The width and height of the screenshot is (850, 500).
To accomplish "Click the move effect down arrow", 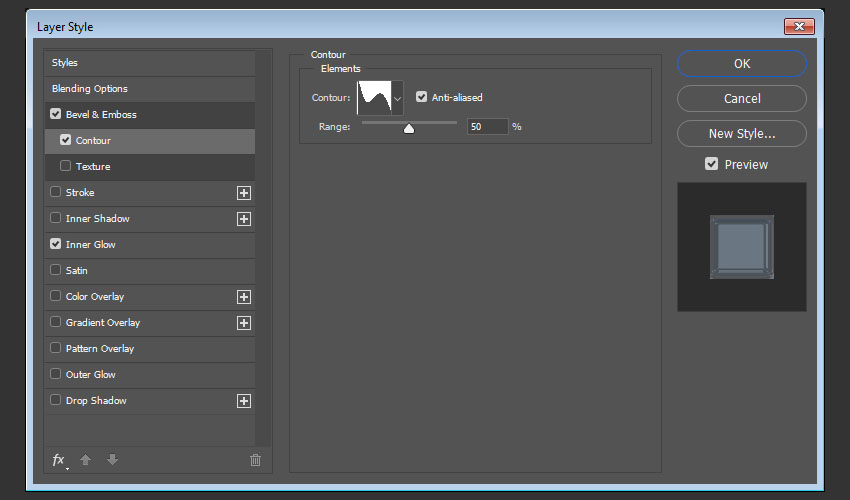I will click(x=112, y=460).
